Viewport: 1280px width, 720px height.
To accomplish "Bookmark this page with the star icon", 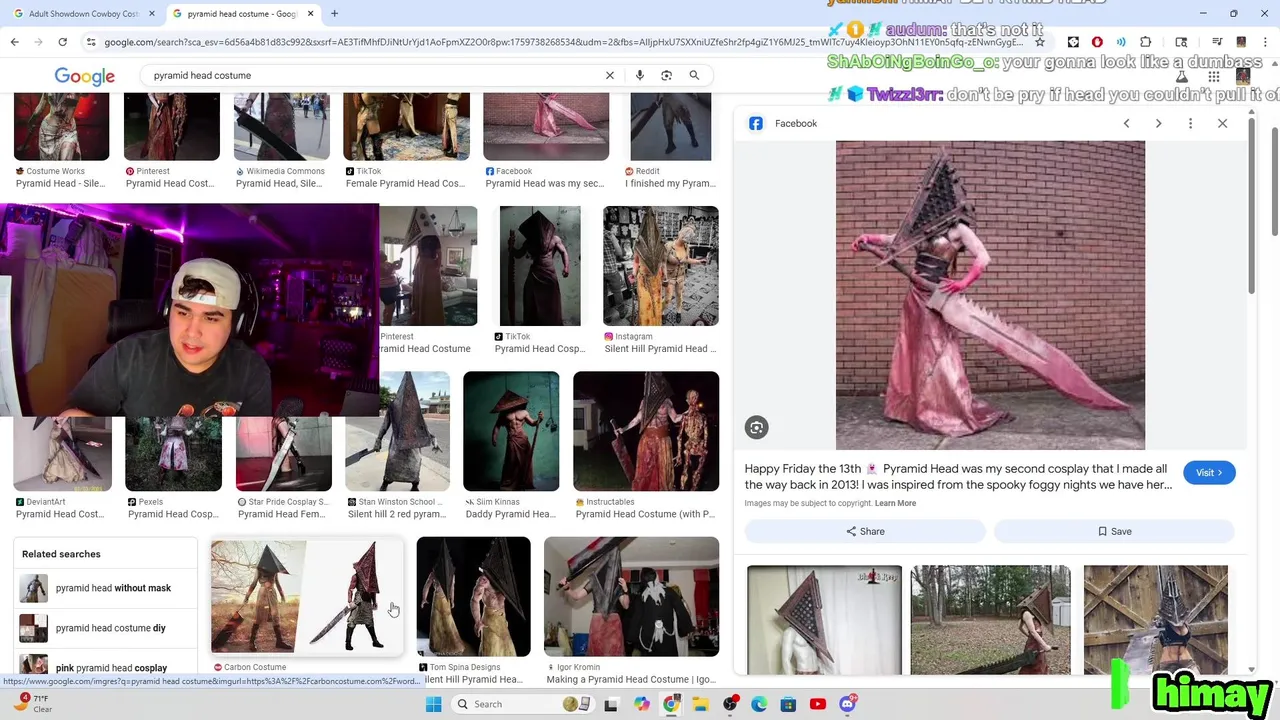I will click(x=1040, y=42).
